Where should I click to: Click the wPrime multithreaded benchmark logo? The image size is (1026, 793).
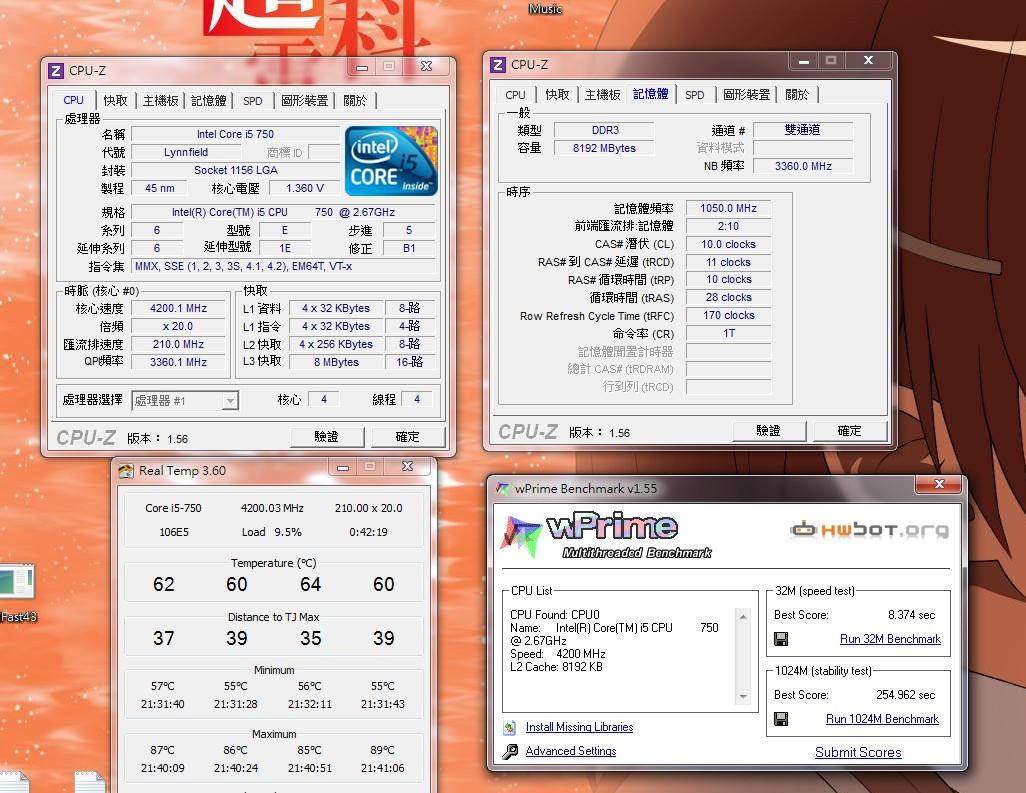click(607, 535)
